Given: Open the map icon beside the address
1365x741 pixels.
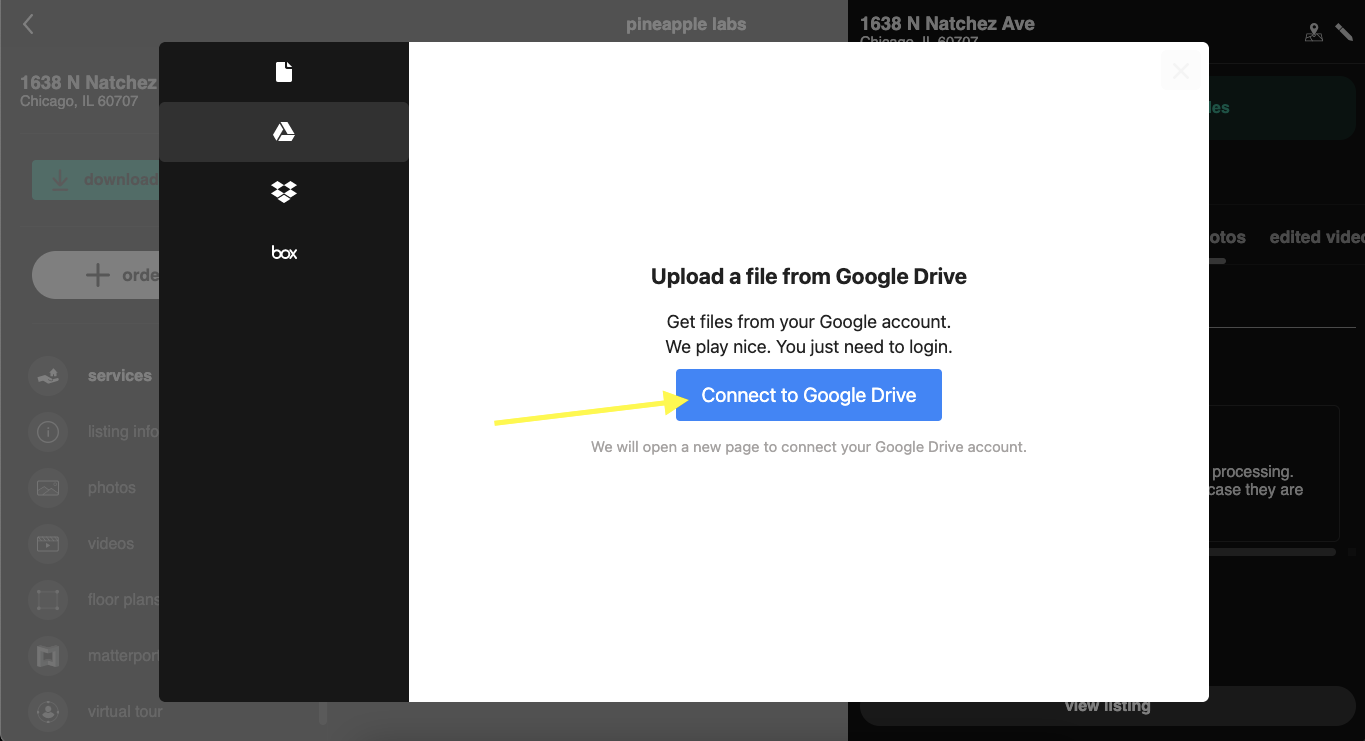Looking at the screenshot, I should click(x=1314, y=33).
